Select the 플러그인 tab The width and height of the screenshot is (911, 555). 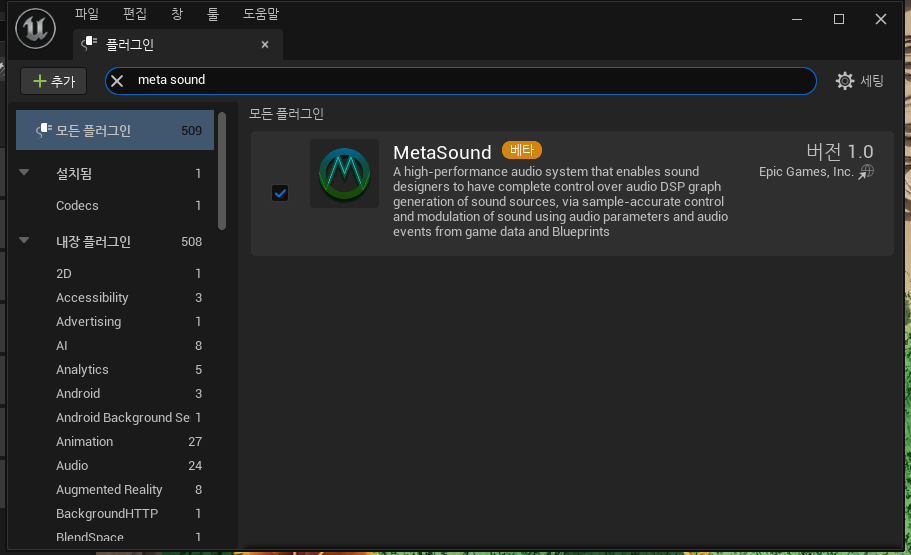[178, 45]
